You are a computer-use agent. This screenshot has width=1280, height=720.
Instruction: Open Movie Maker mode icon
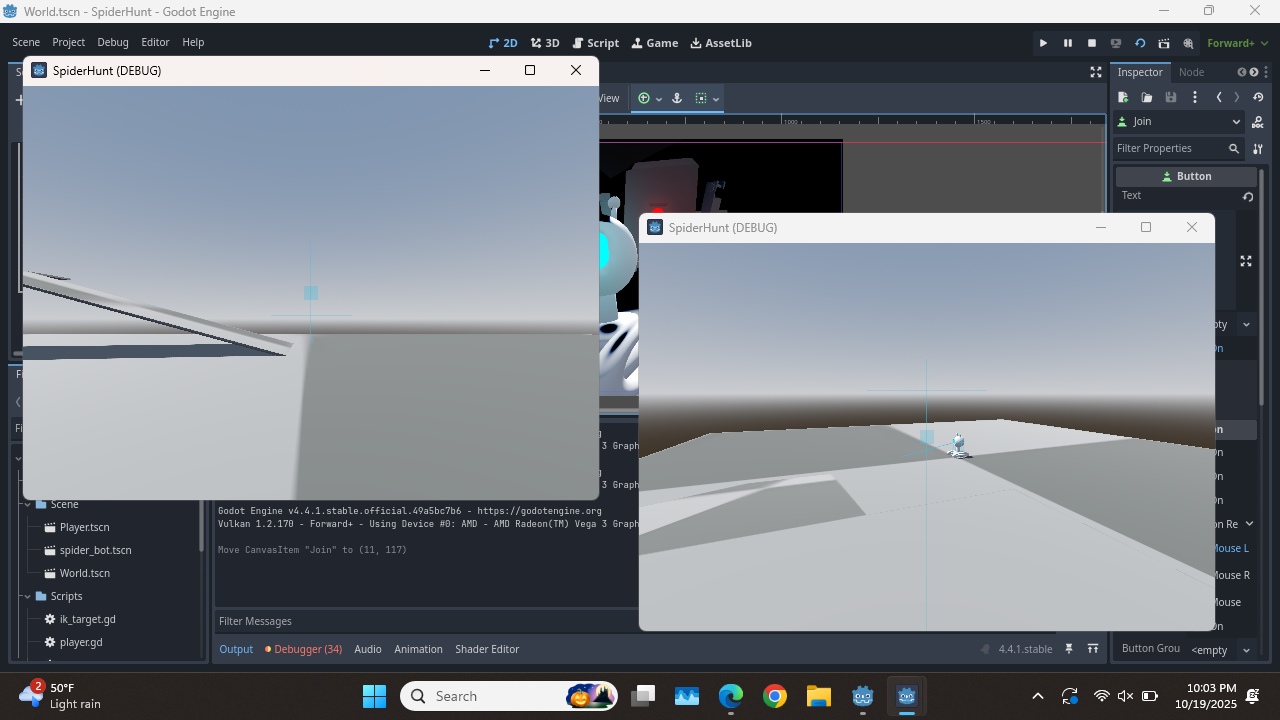pos(1188,43)
